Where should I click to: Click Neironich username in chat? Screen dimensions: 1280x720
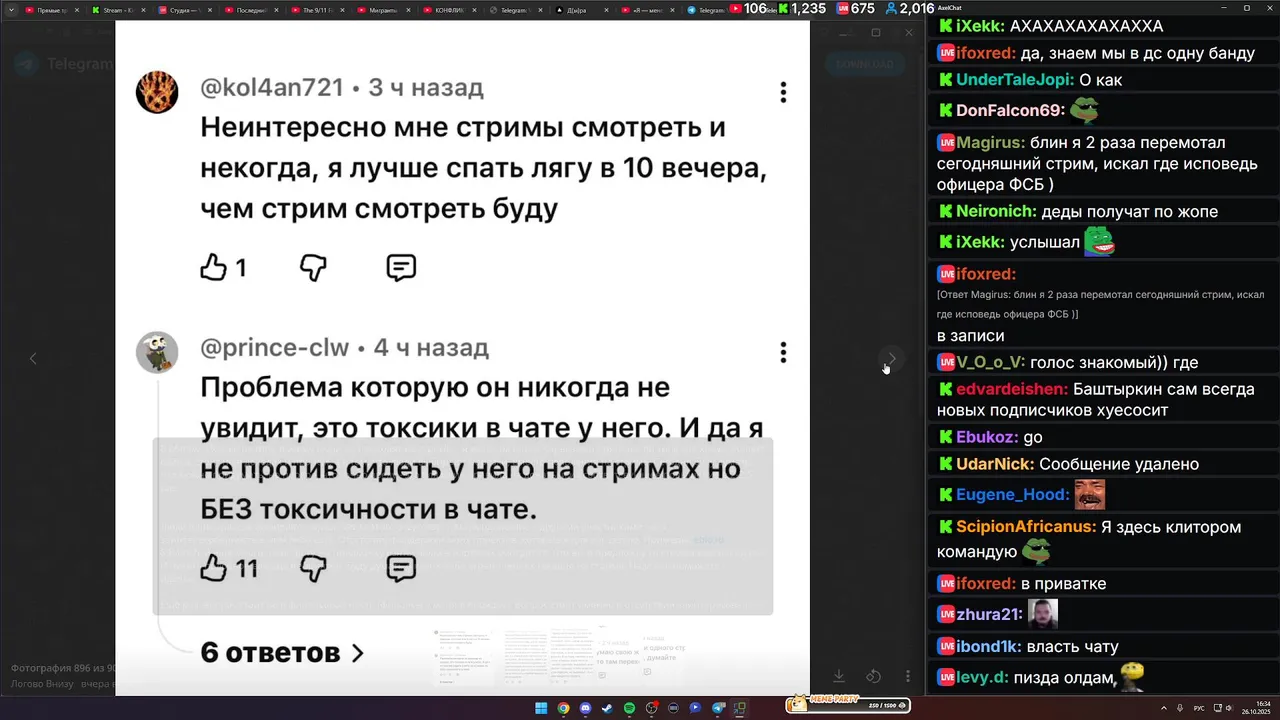click(996, 212)
